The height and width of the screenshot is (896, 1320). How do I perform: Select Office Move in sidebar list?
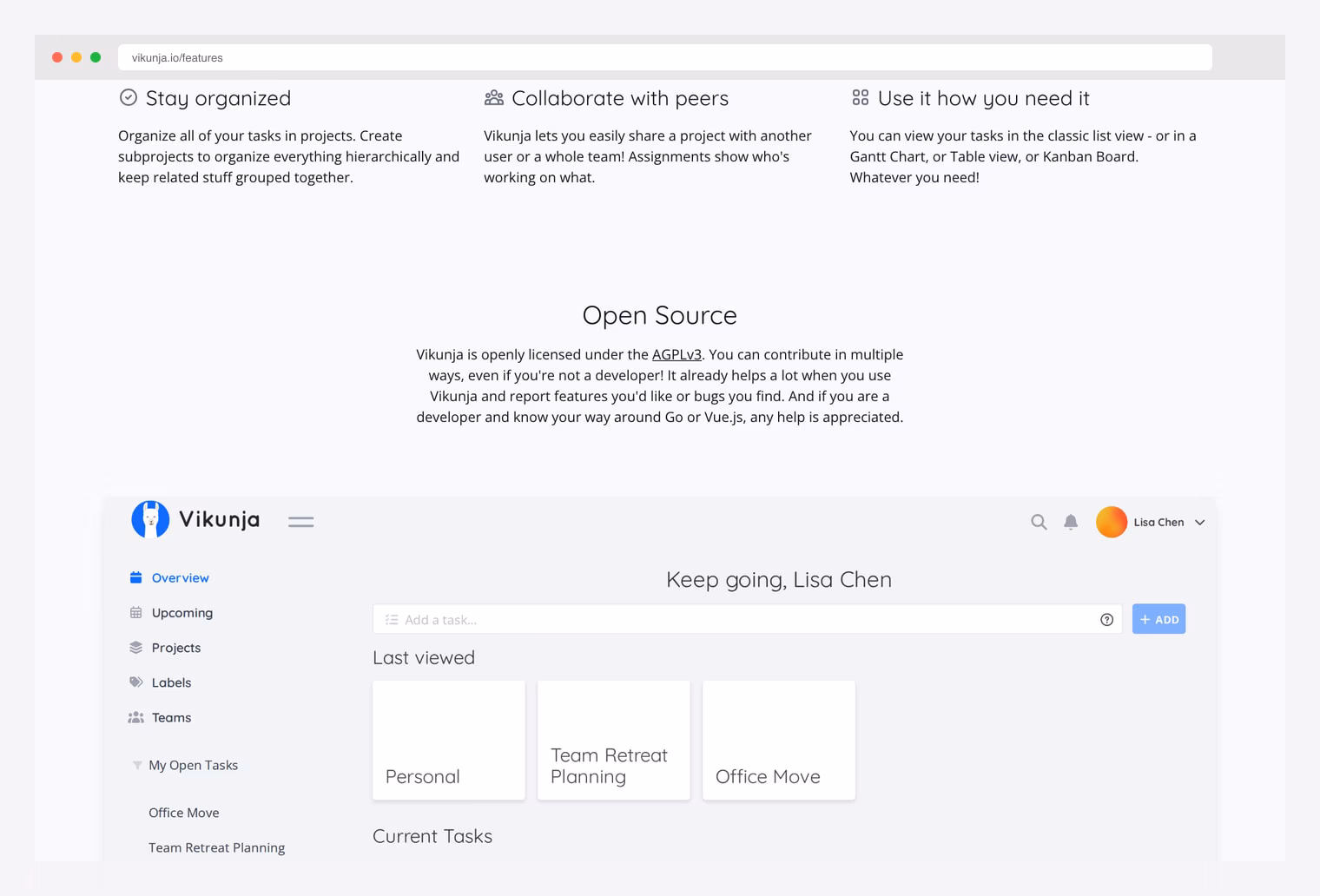click(x=184, y=813)
